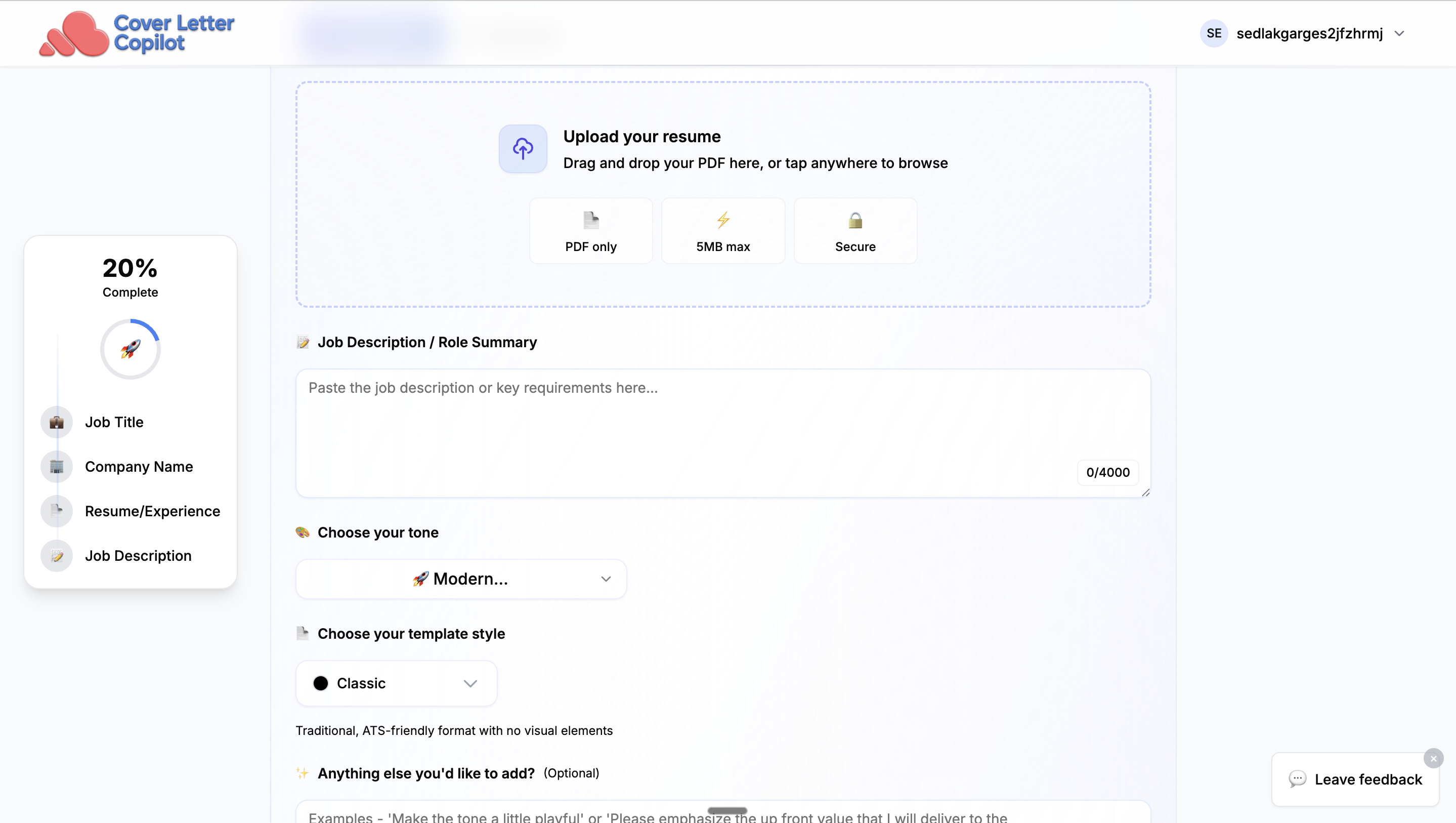Jump to the Company Name step
This screenshot has width=1456, height=823.
[139, 467]
